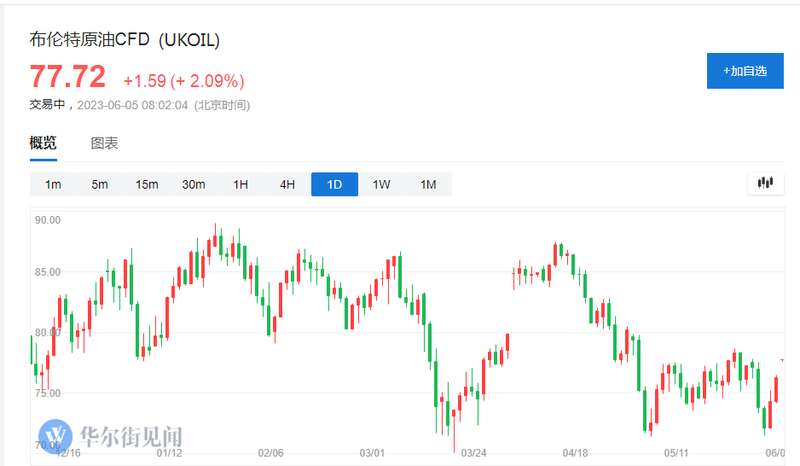Open the candlestick chart type icon
800x466 pixels.
(765, 183)
